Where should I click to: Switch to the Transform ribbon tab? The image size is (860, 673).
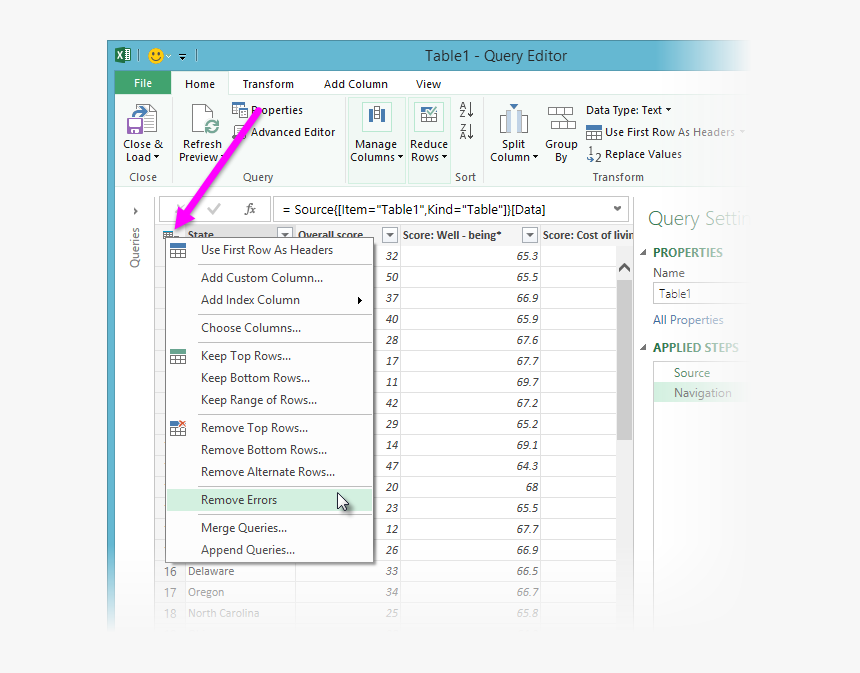(x=267, y=83)
